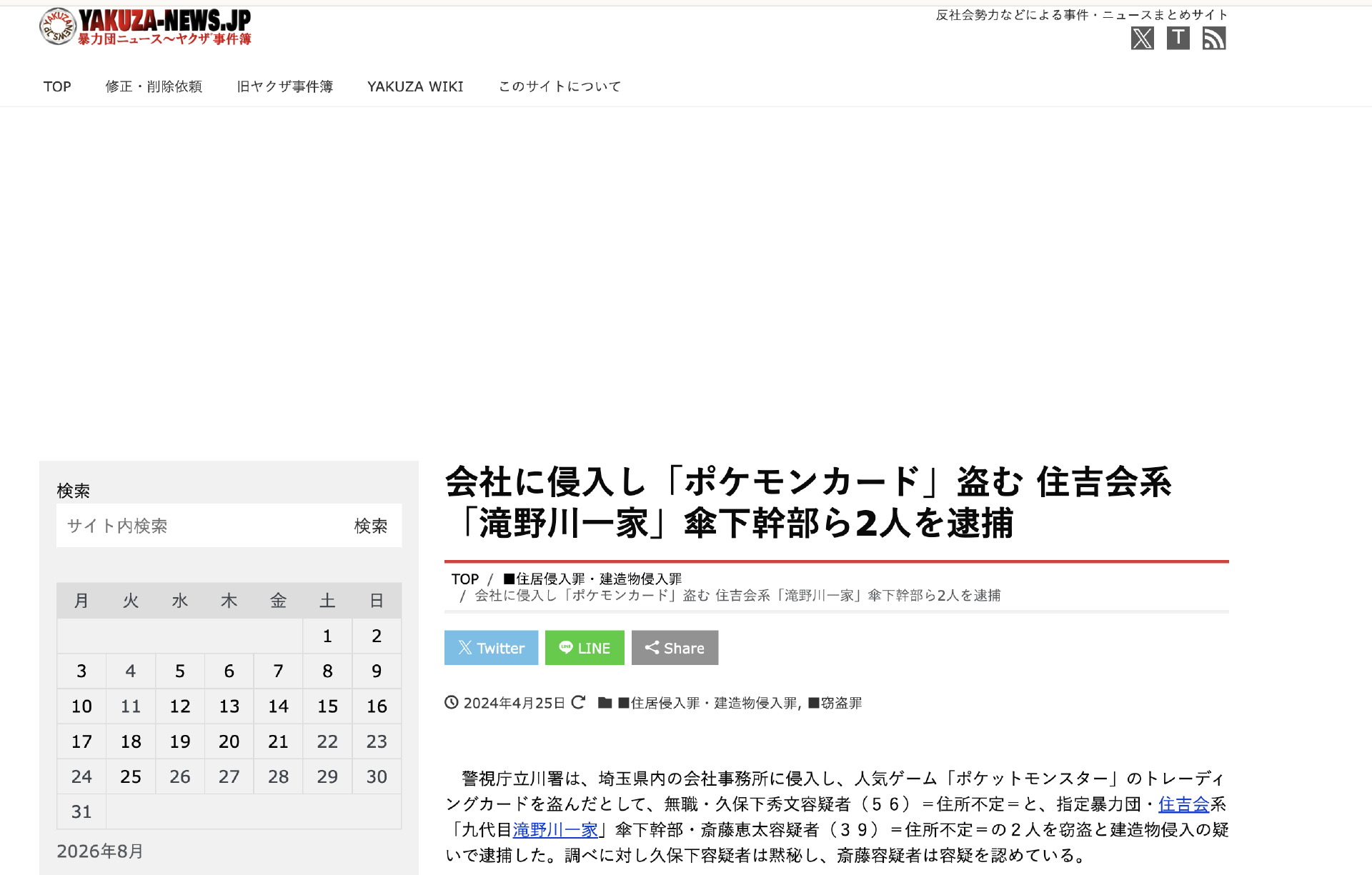Click the 検索 widget heading in sidebar

[x=74, y=491]
